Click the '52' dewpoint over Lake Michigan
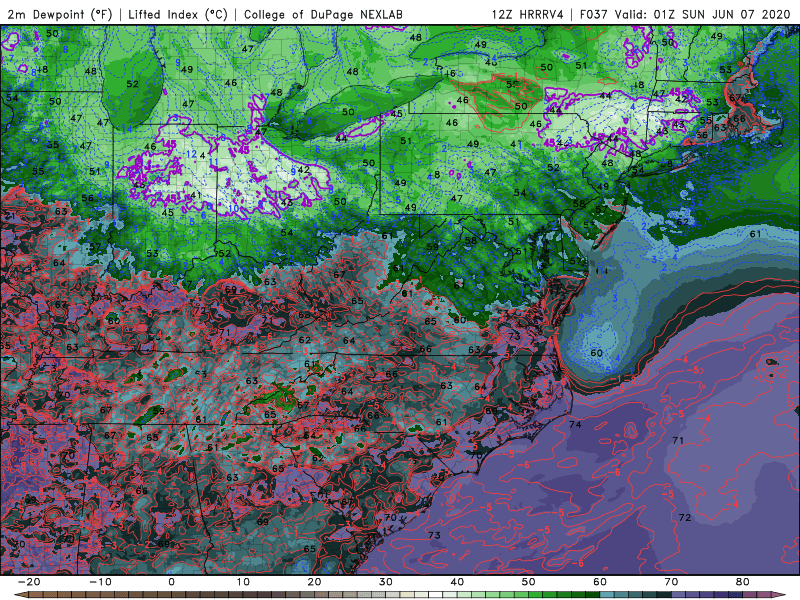This screenshot has width=800, height=600. tap(133, 84)
